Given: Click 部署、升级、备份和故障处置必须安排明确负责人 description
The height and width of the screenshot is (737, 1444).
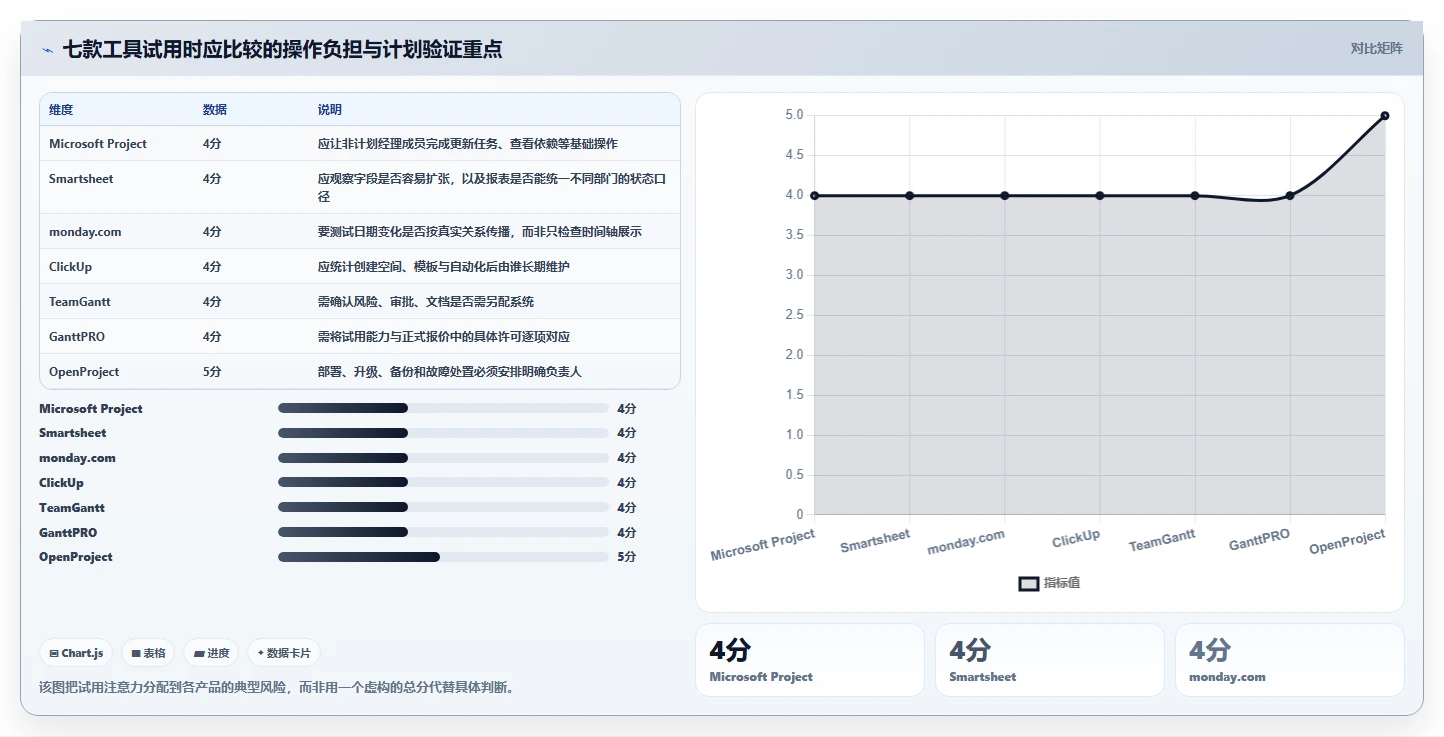Looking at the screenshot, I should pos(450,372).
